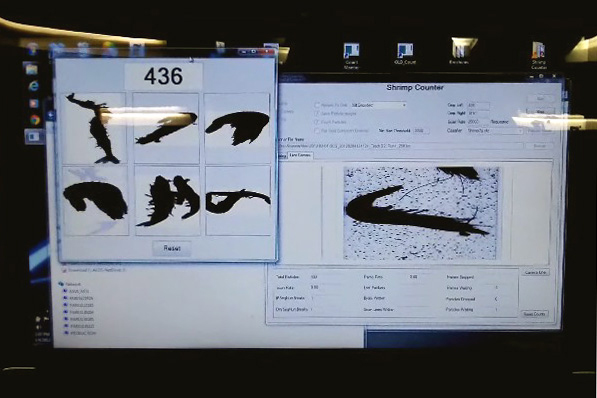
Task: Open the dropdown next to the first checkbox
Action: (x=378, y=105)
